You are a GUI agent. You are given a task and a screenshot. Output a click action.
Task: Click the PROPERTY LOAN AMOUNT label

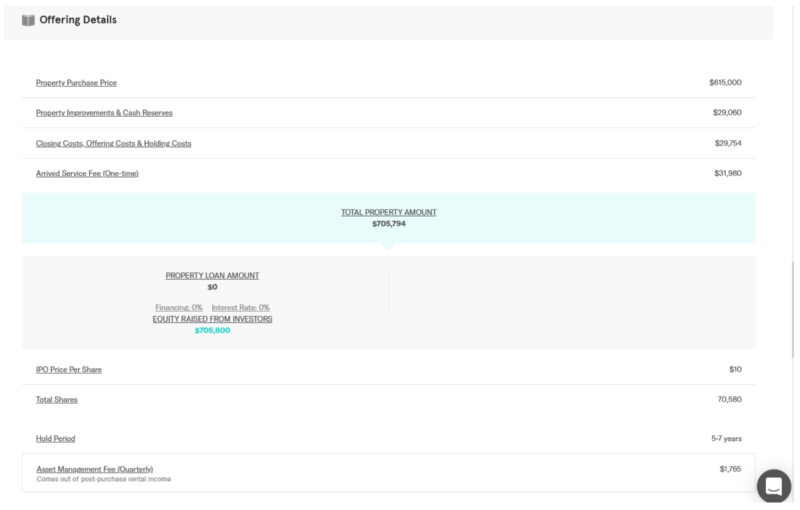(x=212, y=275)
